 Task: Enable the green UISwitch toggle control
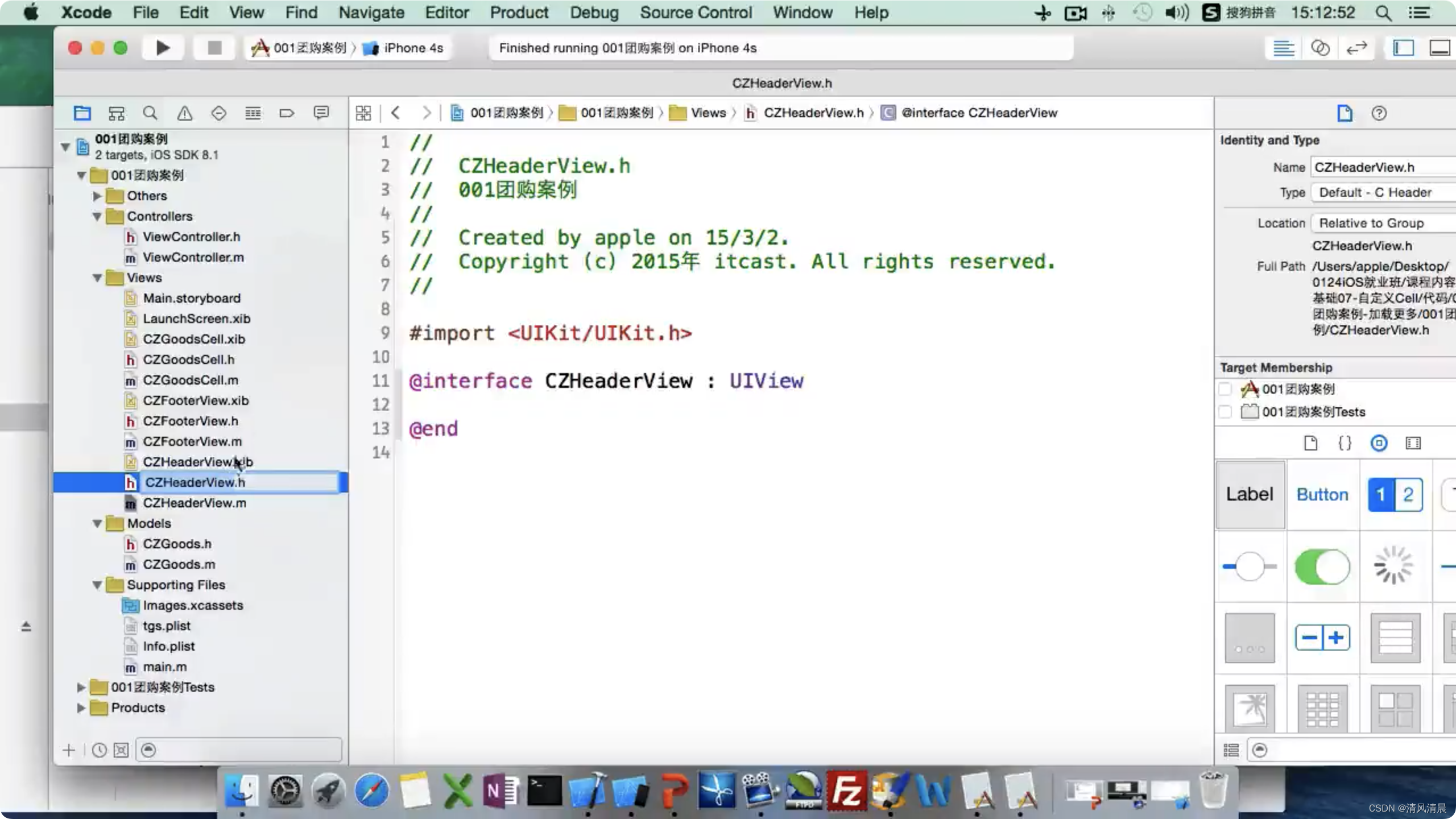point(1322,567)
